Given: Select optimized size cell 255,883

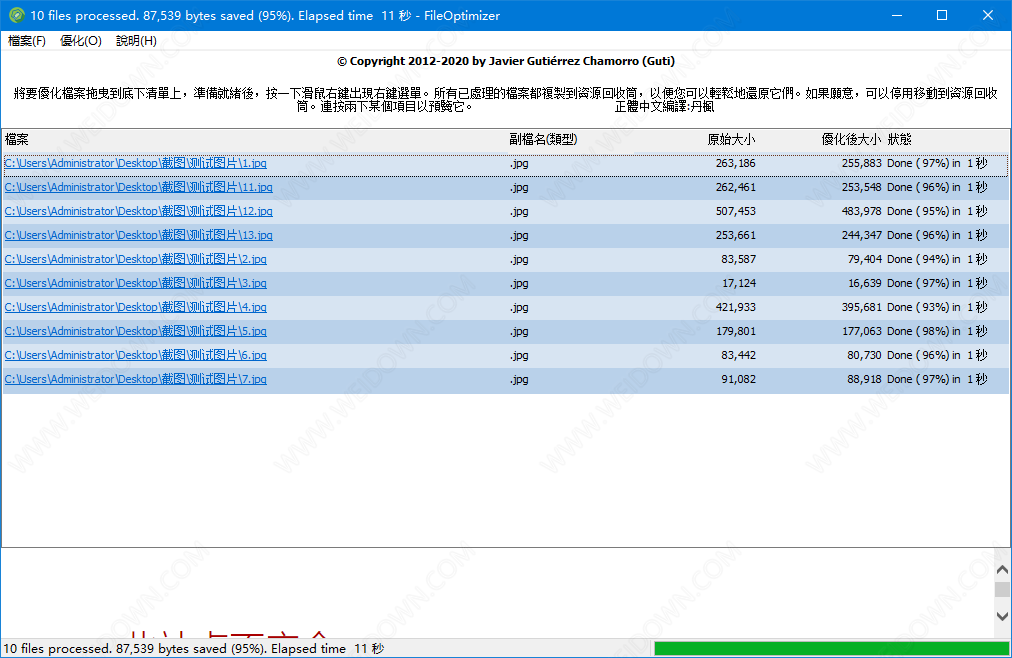Looking at the screenshot, I should [861, 163].
